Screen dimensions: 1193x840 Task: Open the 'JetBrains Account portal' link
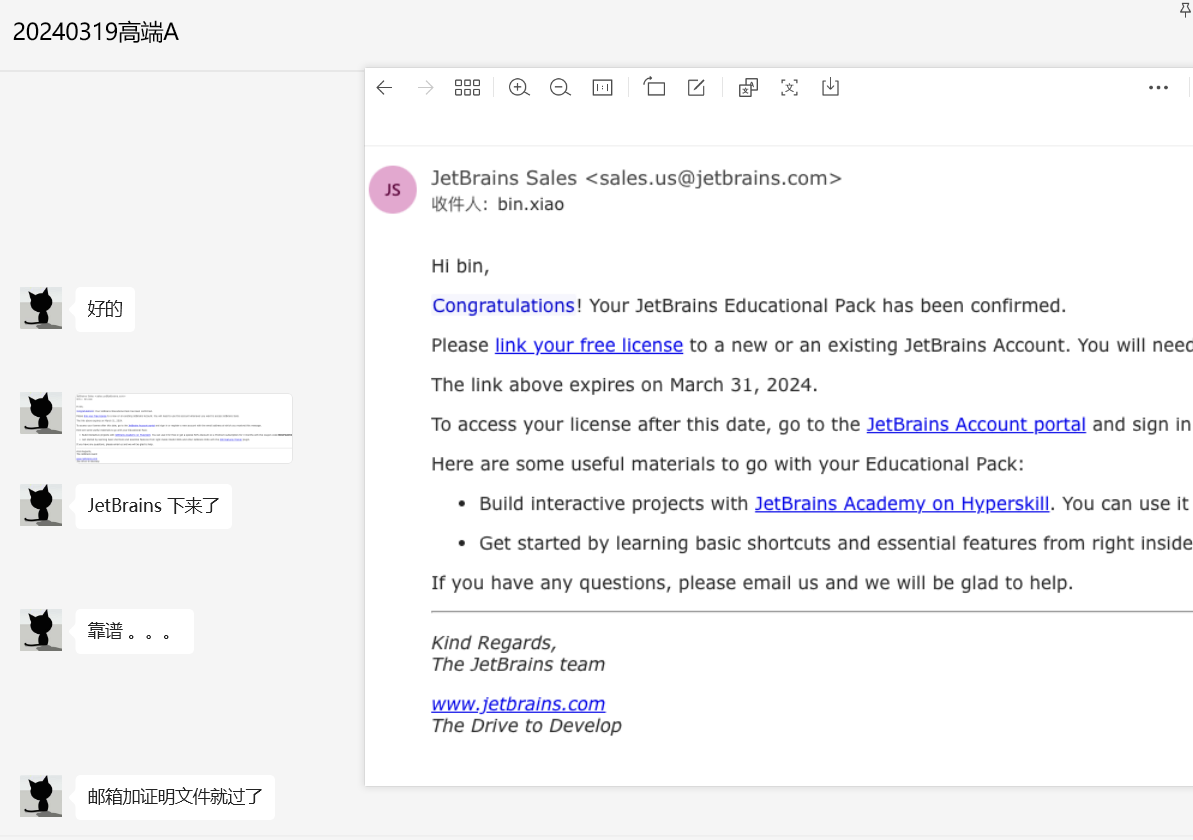pos(976,425)
